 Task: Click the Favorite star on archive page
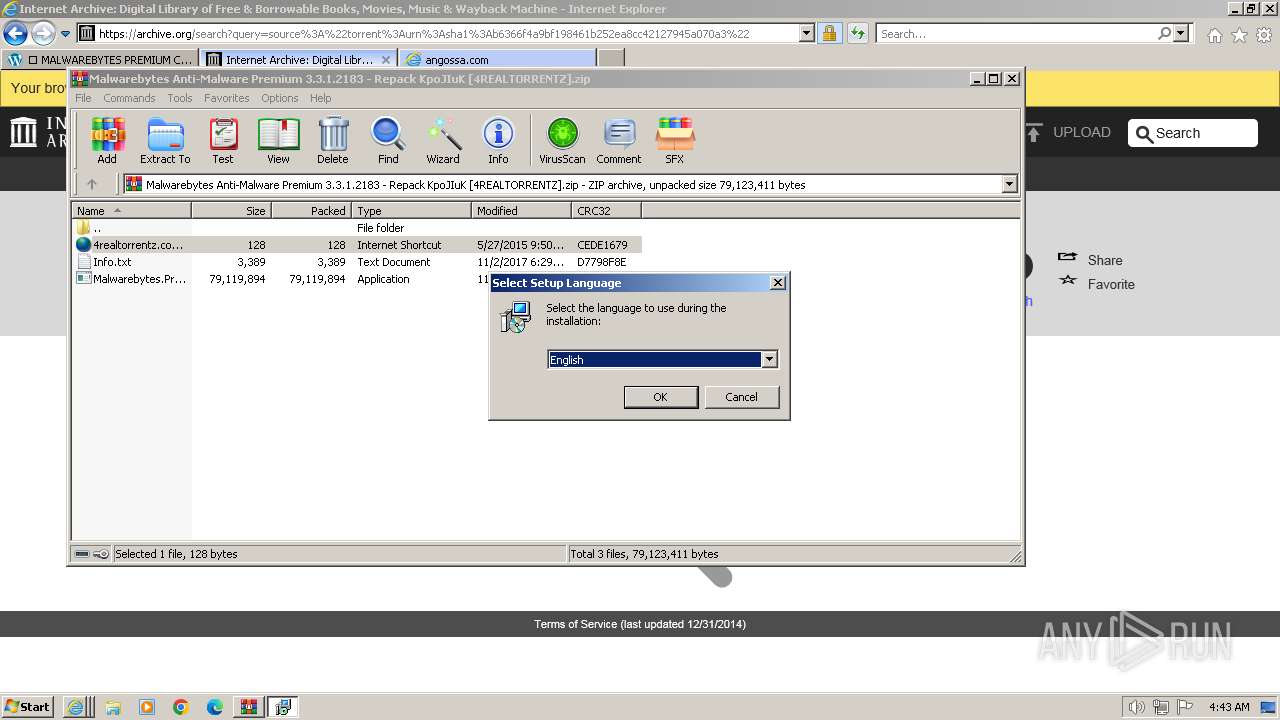1068,283
